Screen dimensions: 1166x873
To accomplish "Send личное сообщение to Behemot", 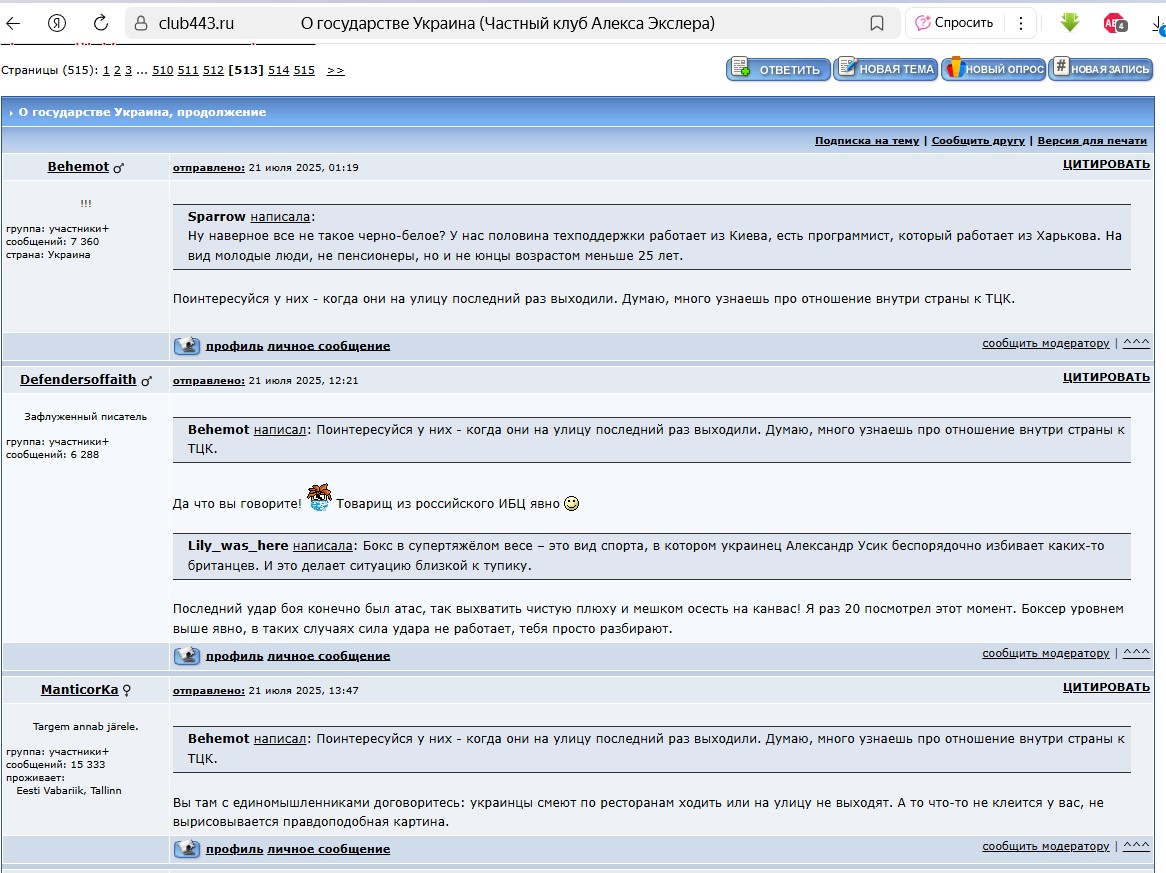I will (329, 346).
